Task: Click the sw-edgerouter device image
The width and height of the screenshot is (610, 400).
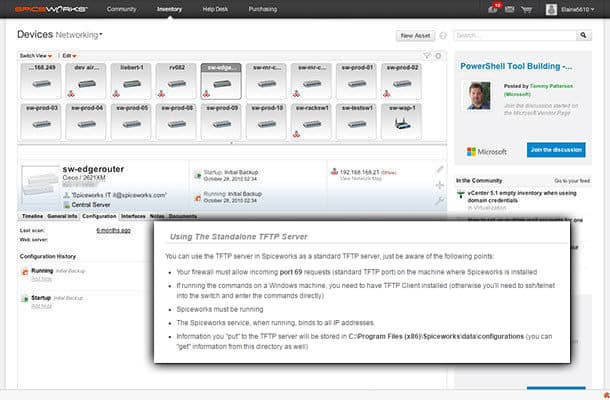Action: click(41, 185)
